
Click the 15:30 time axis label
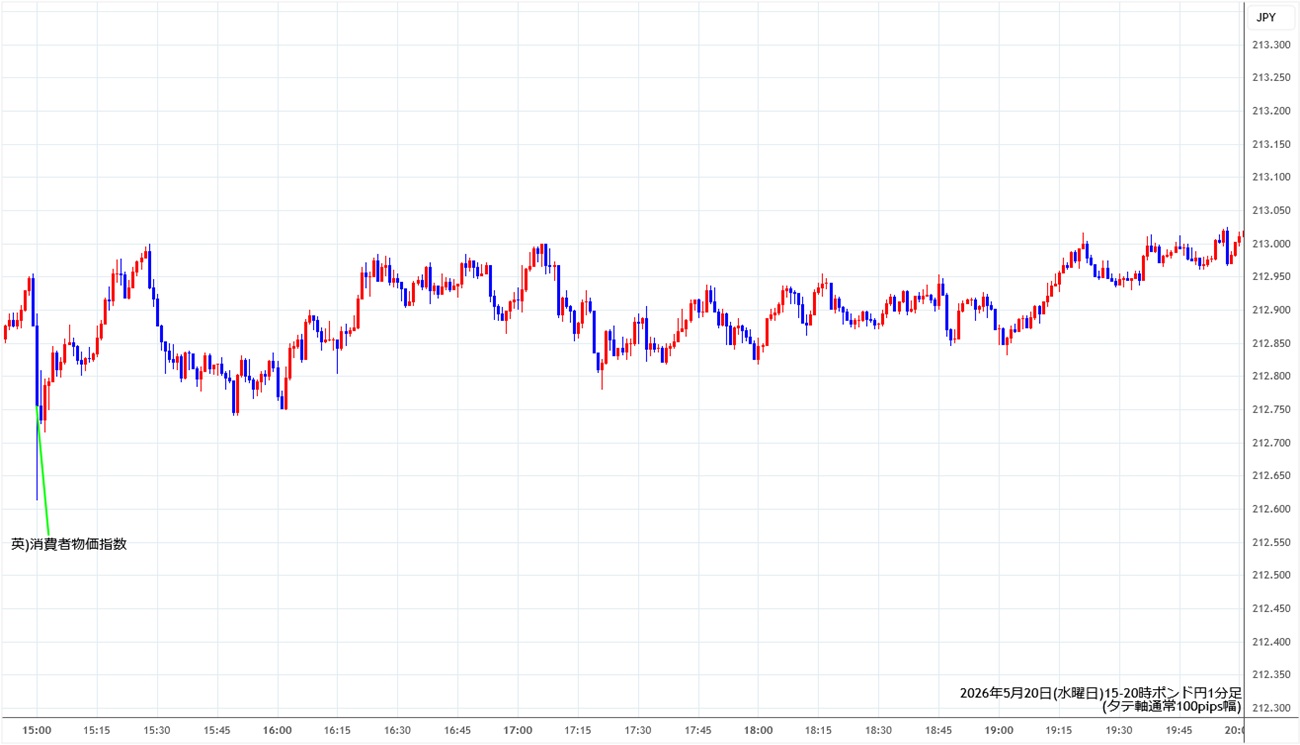tap(157, 730)
